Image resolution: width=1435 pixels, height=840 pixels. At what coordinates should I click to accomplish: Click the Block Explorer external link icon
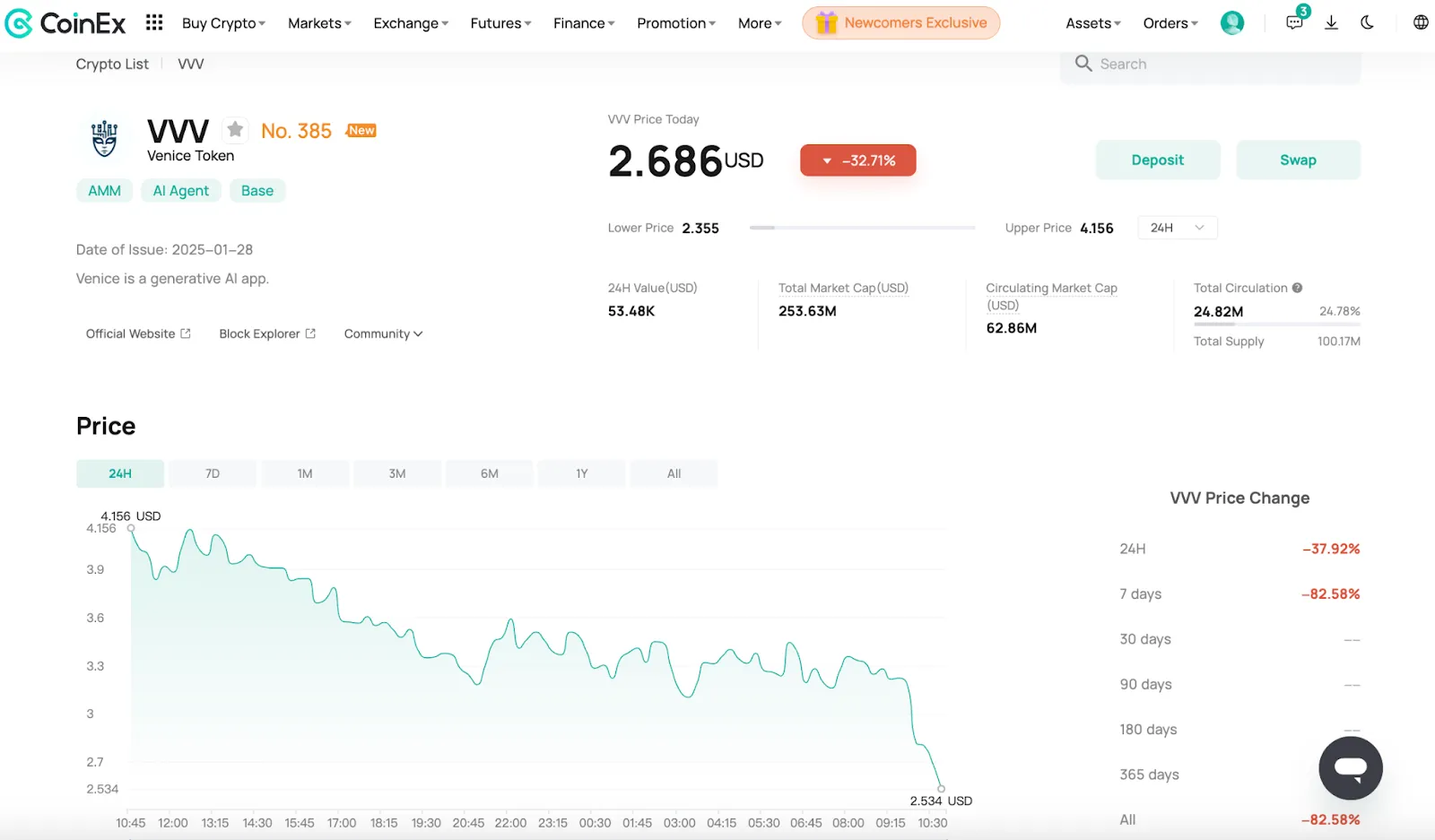click(310, 333)
